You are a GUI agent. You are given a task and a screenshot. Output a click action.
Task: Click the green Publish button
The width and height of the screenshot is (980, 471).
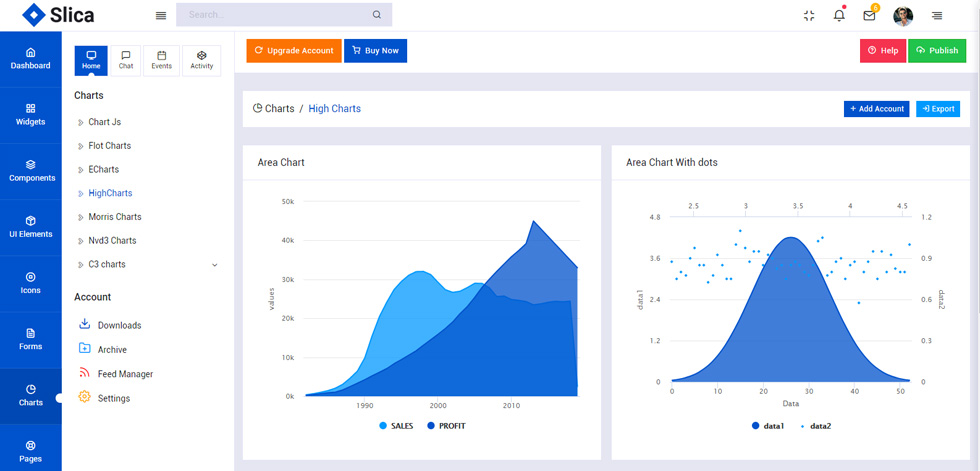[936, 51]
